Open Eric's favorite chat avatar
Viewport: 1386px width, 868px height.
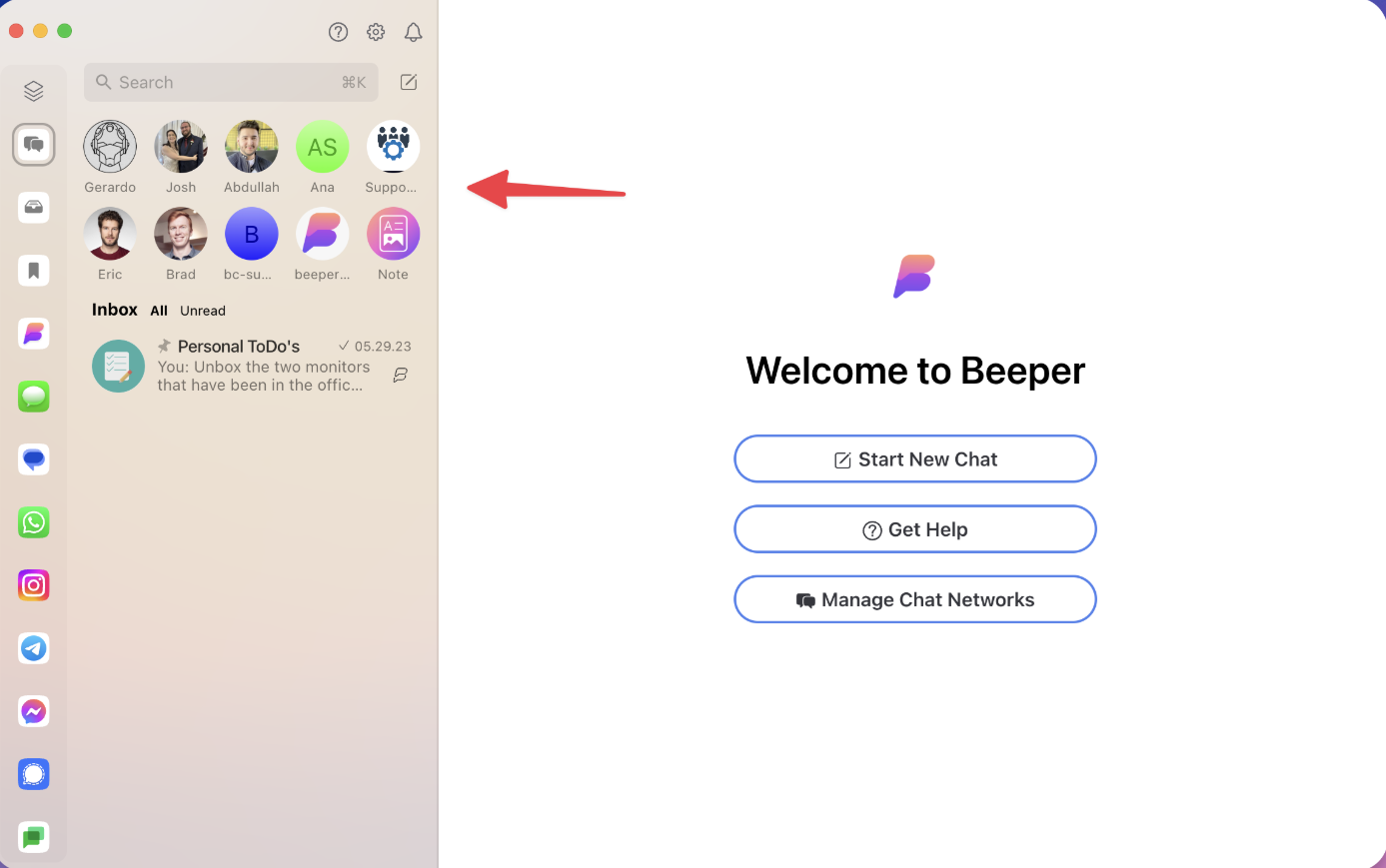[110, 234]
